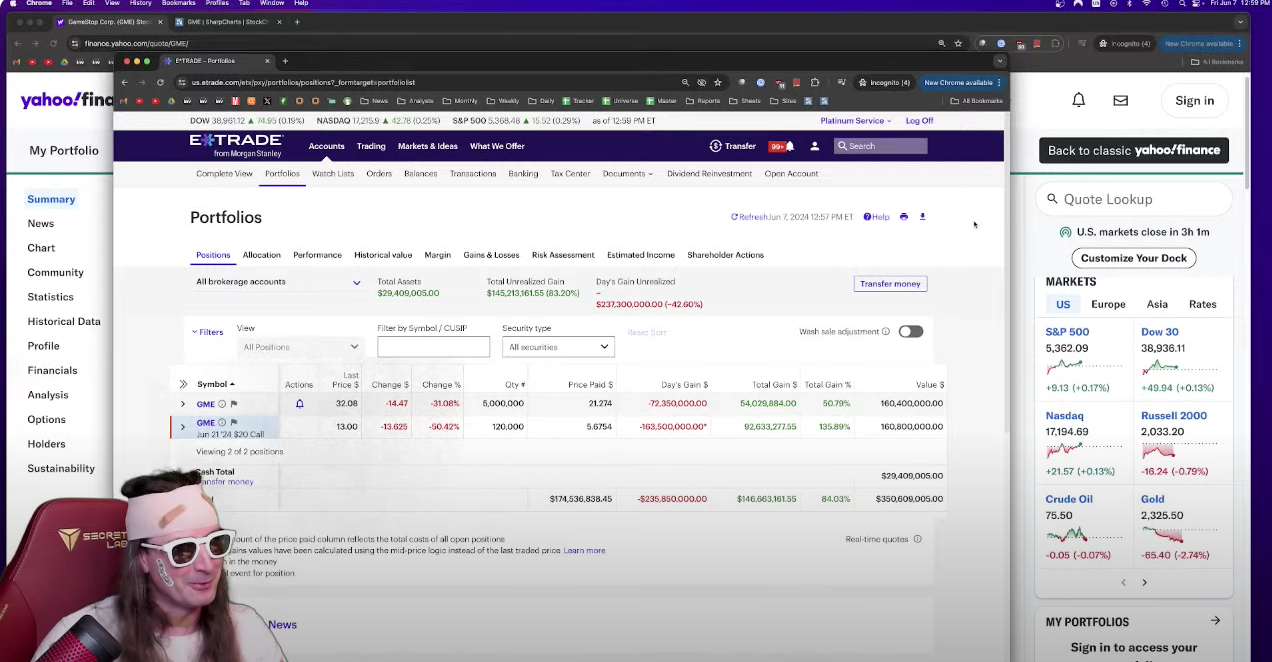The height and width of the screenshot is (662, 1272).
Task: Click Log Off link
Action: (x=919, y=121)
